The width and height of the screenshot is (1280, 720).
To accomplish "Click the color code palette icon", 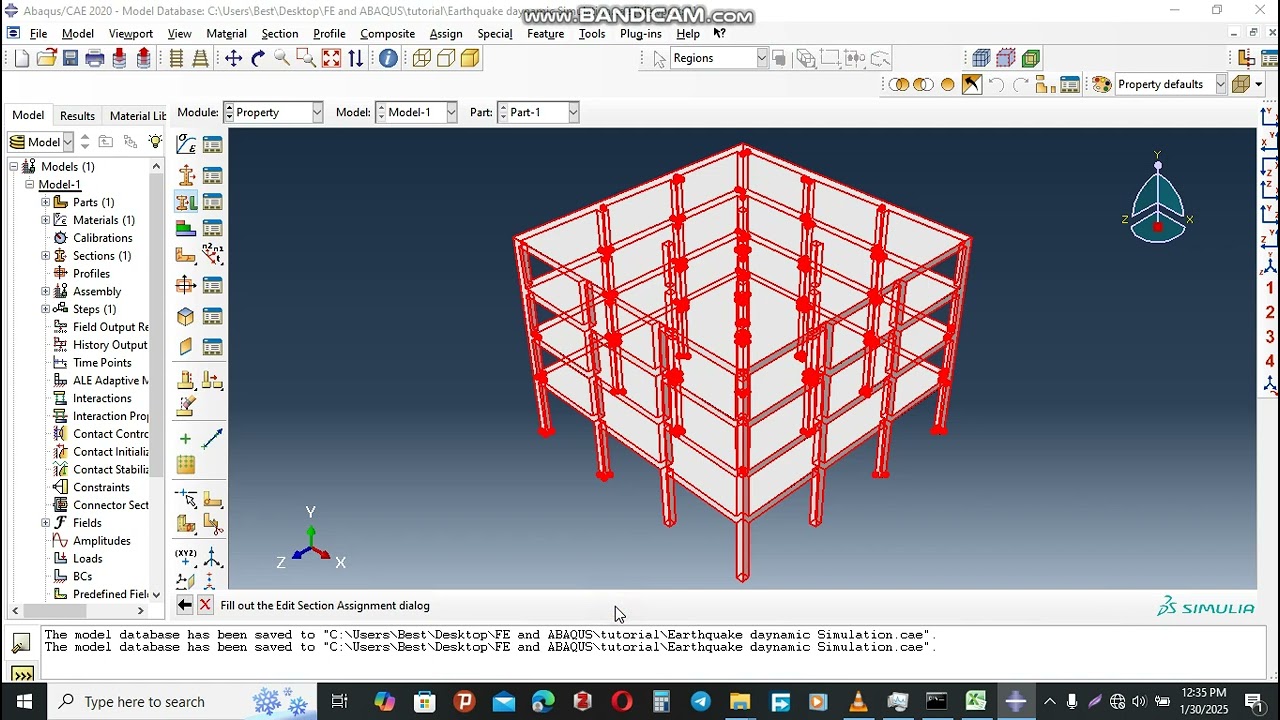I will point(1102,84).
